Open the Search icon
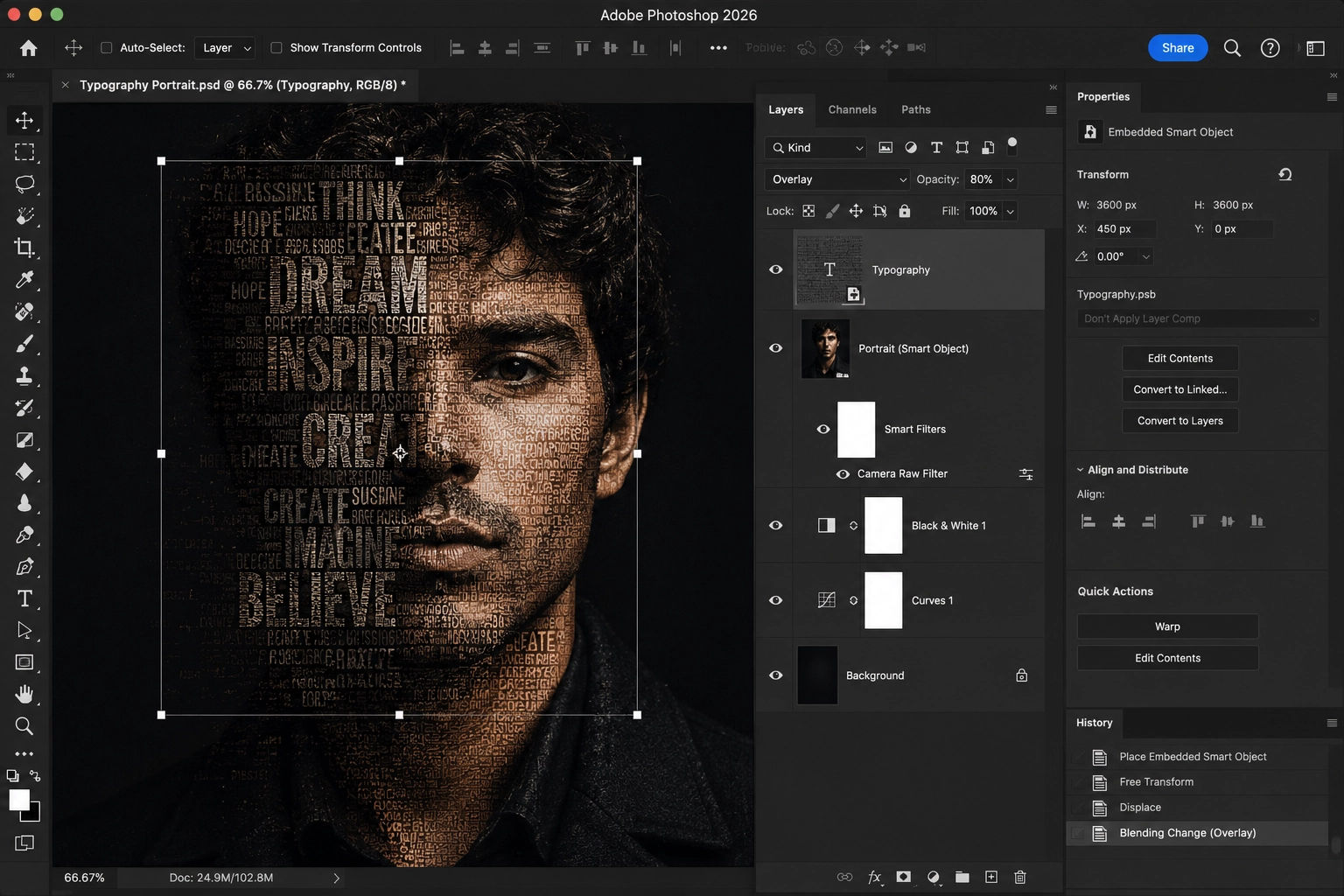The height and width of the screenshot is (896, 1344). click(1232, 48)
